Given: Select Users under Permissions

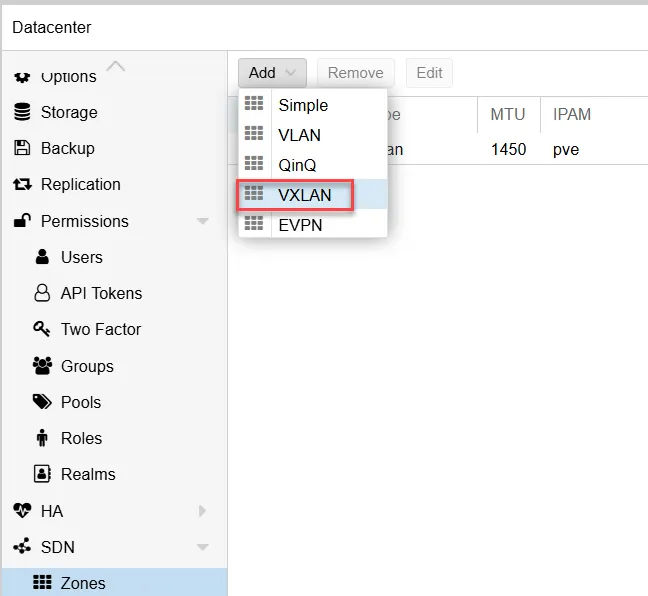Looking at the screenshot, I should [114, 257].
